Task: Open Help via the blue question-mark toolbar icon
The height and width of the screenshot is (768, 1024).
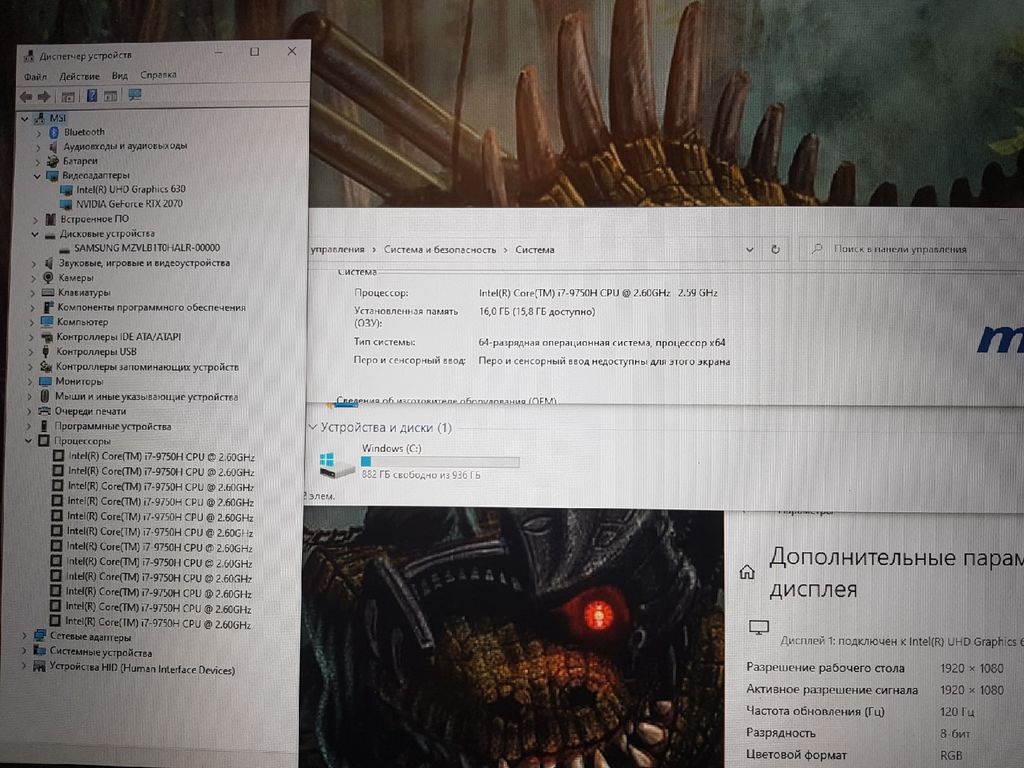Action: click(92, 96)
